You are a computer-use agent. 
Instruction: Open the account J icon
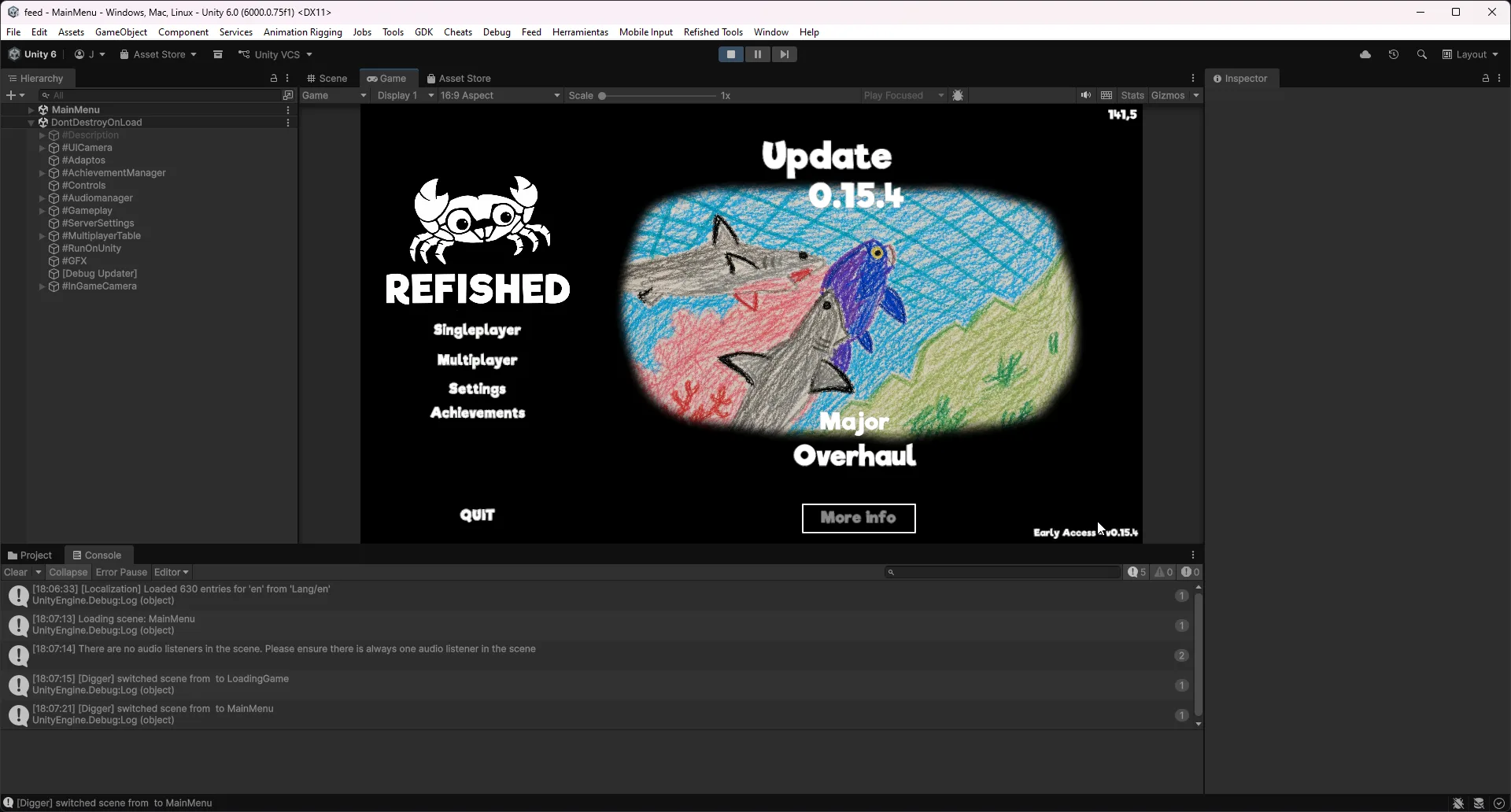coord(90,54)
